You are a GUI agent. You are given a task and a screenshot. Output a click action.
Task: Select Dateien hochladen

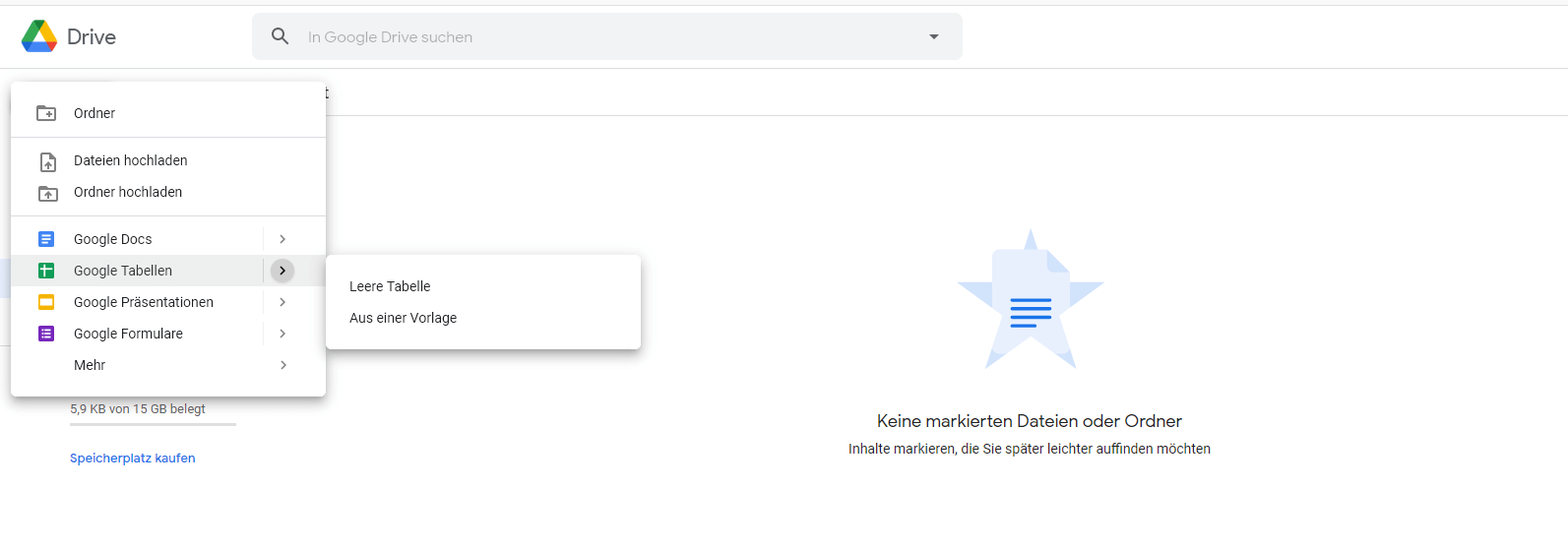168,160
